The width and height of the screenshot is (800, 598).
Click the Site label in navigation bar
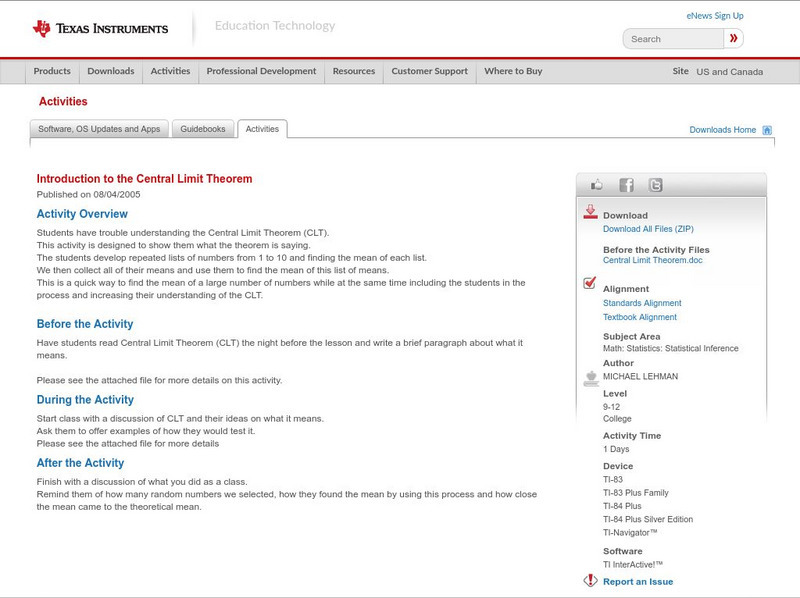pyautogui.click(x=680, y=71)
